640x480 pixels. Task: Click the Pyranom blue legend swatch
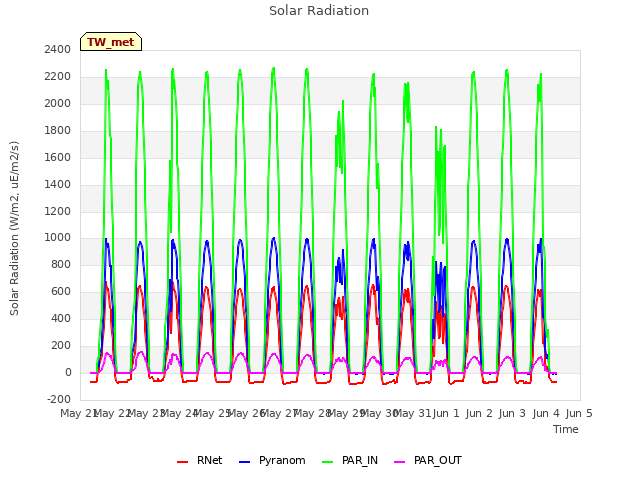(244, 462)
